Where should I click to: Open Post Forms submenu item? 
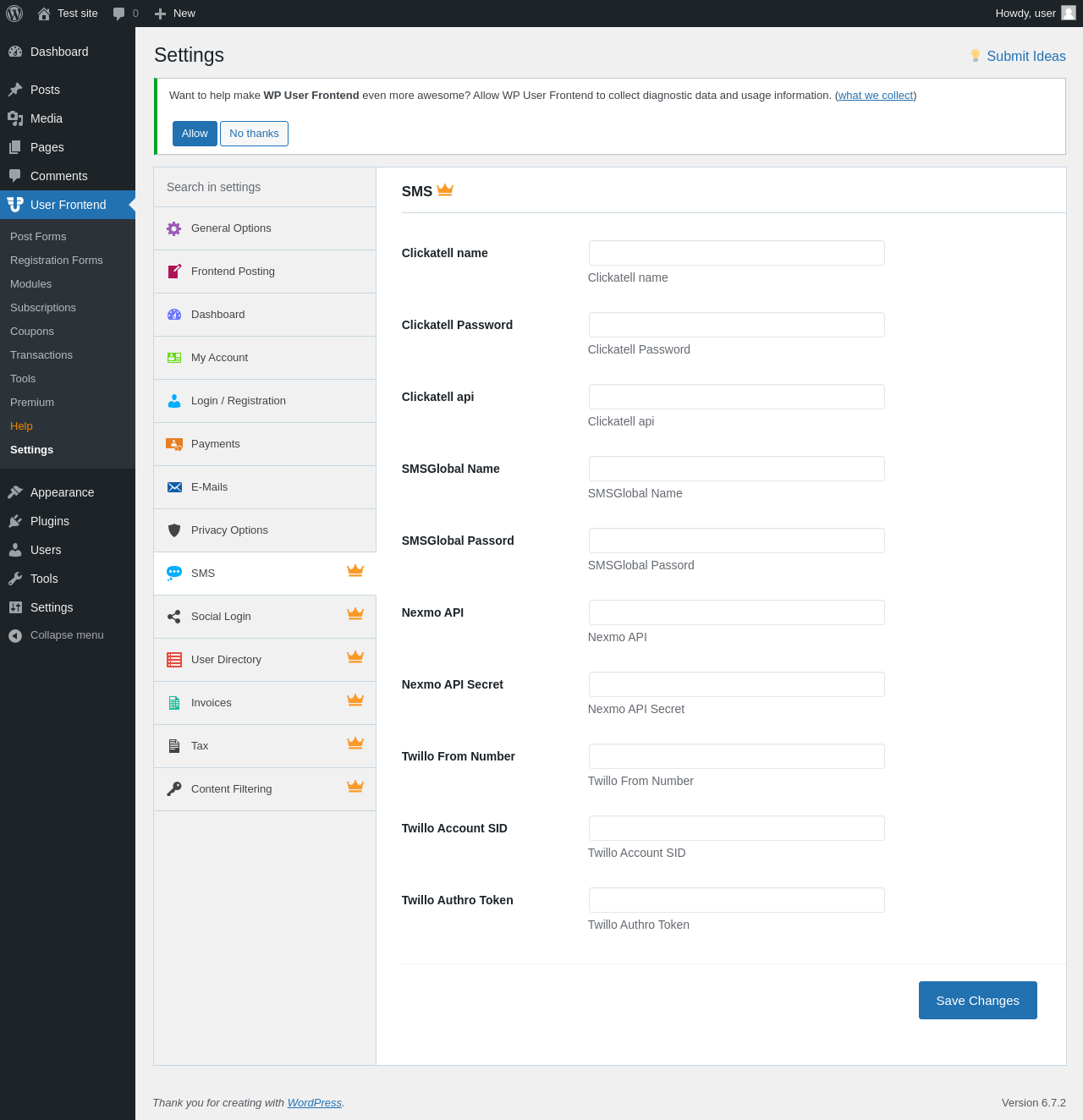[x=38, y=237]
